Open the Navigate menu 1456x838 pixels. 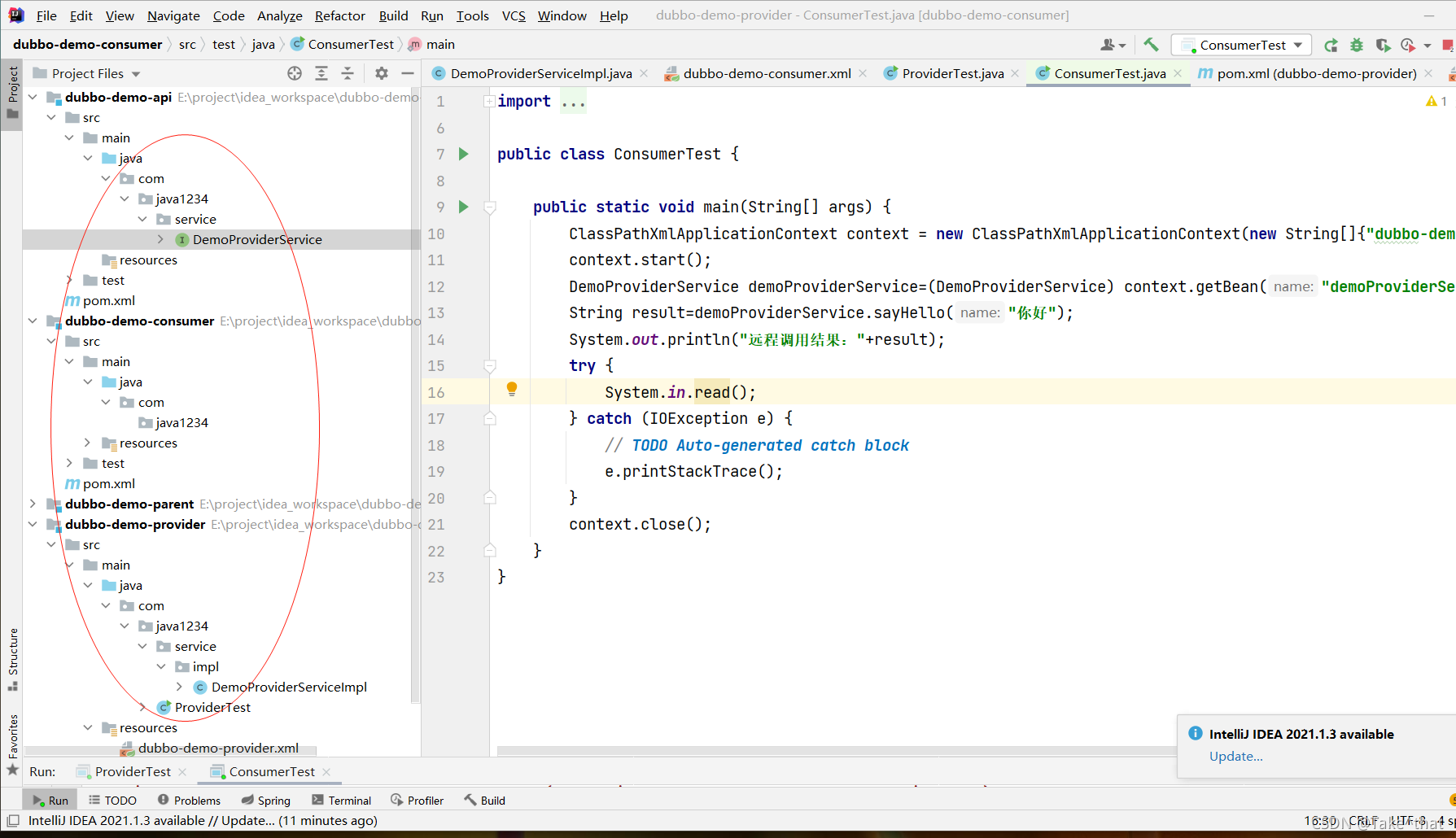click(x=173, y=15)
